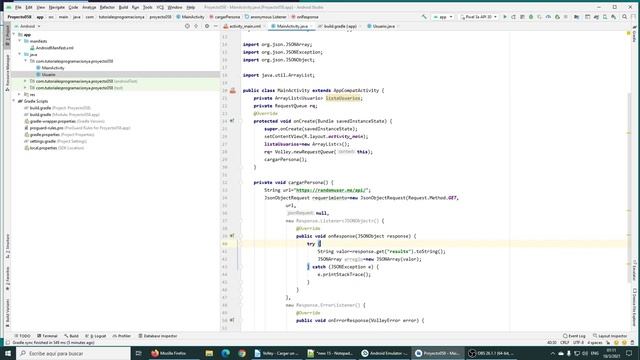Open the Project tool window side tab

[x=7, y=37]
